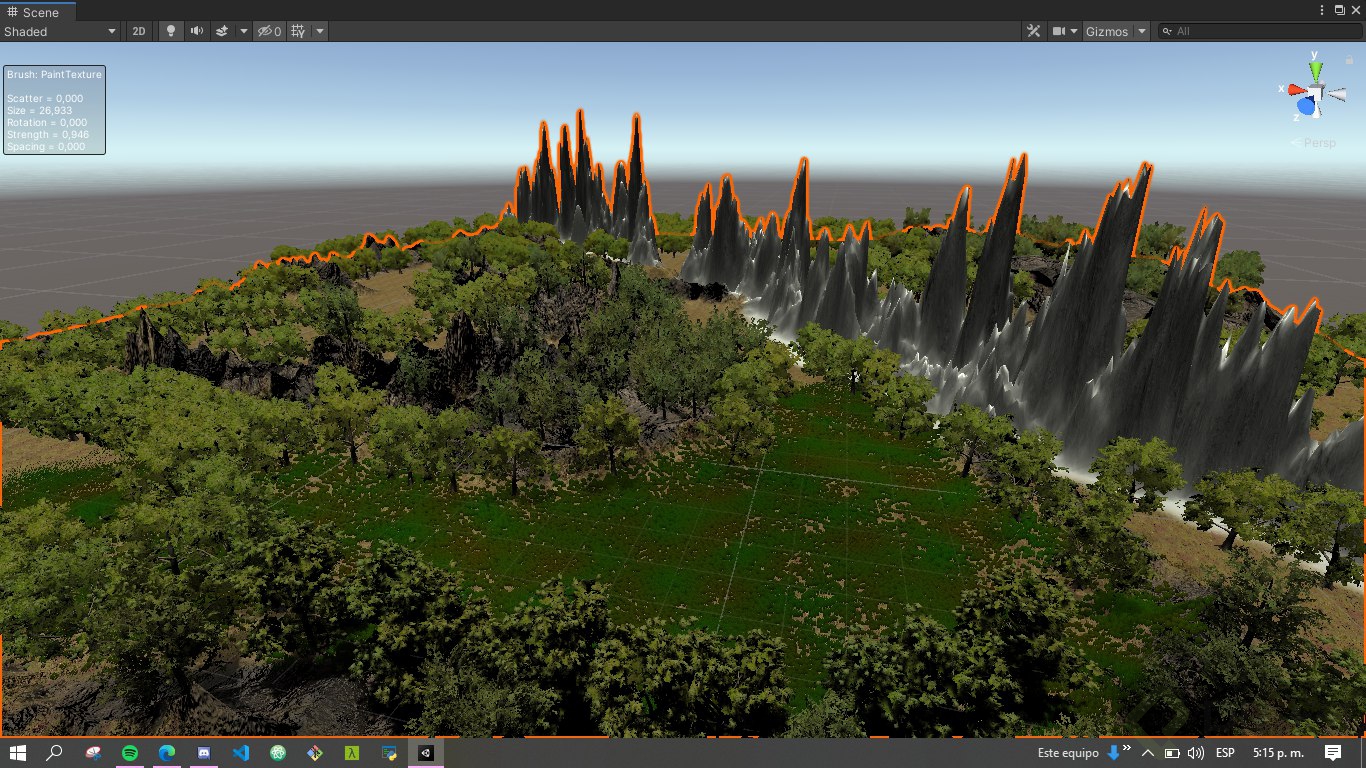Click the Spacing = 0,000 readout
This screenshot has width=1366, height=768.
coord(46,147)
